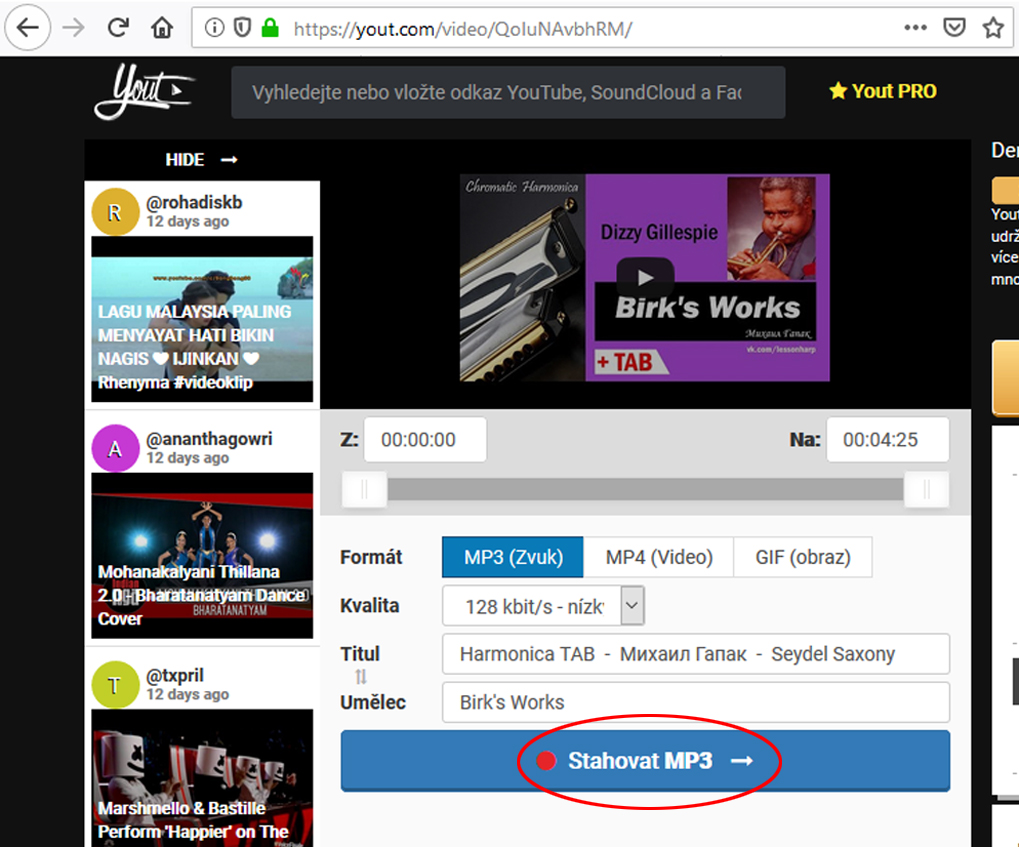
Task: Focus the Na: end time field
Action: click(x=888, y=439)
